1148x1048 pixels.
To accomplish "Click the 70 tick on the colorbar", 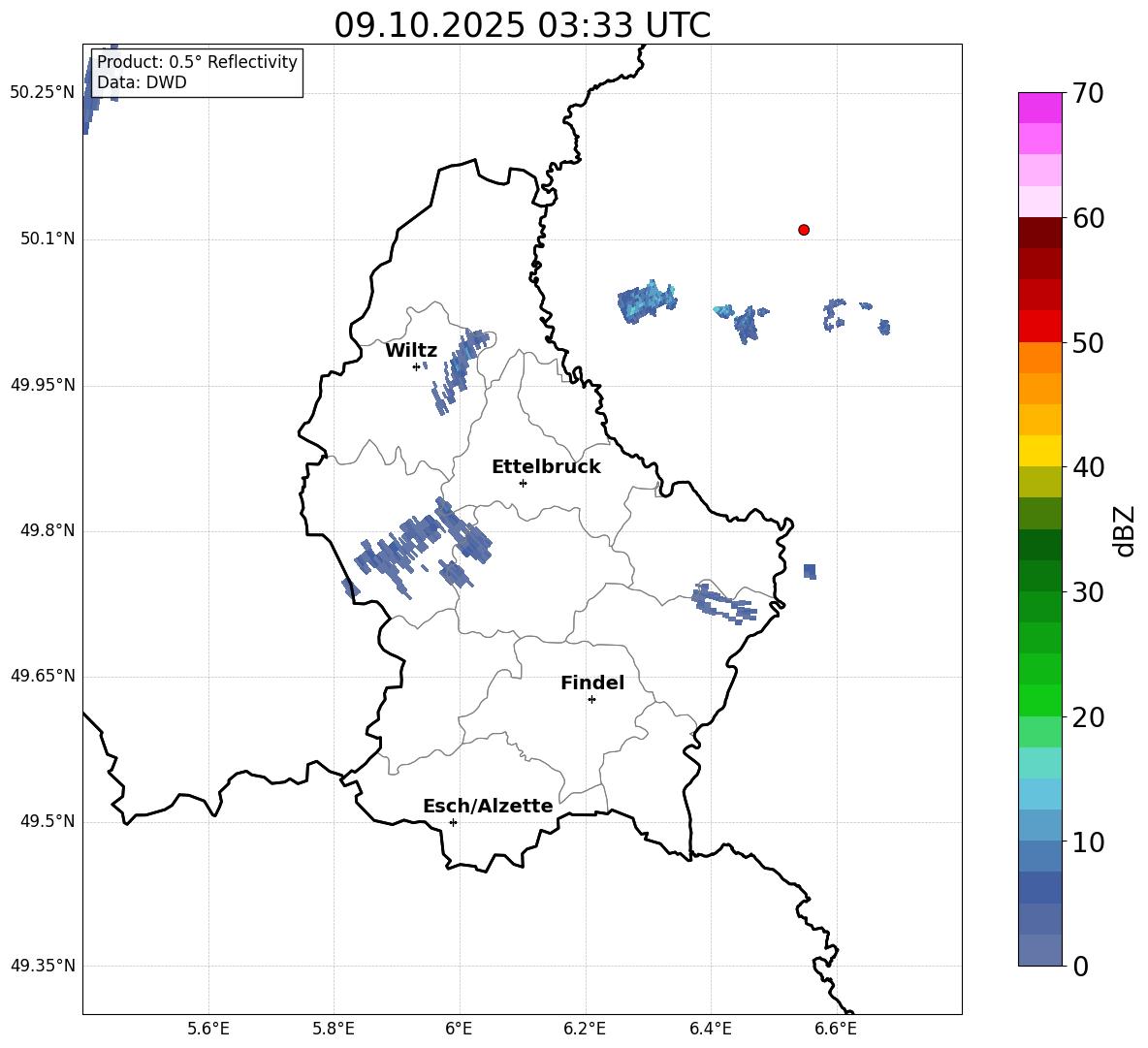I will point(1088,93).
